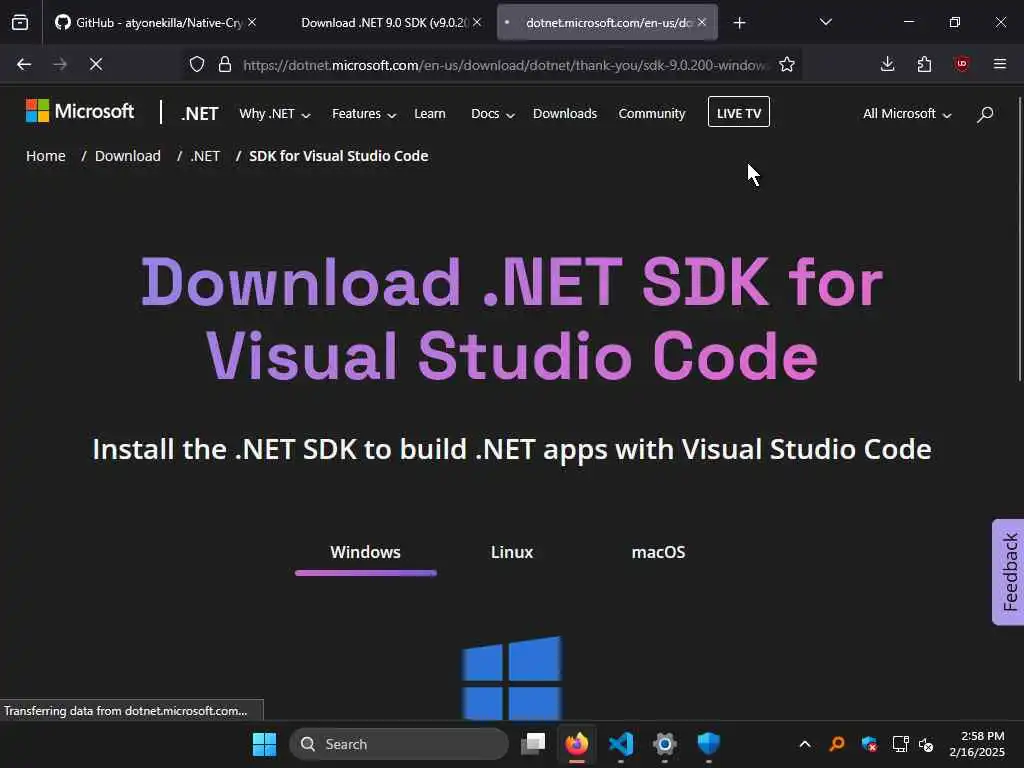Expand the Features menu

click(364, 114)
